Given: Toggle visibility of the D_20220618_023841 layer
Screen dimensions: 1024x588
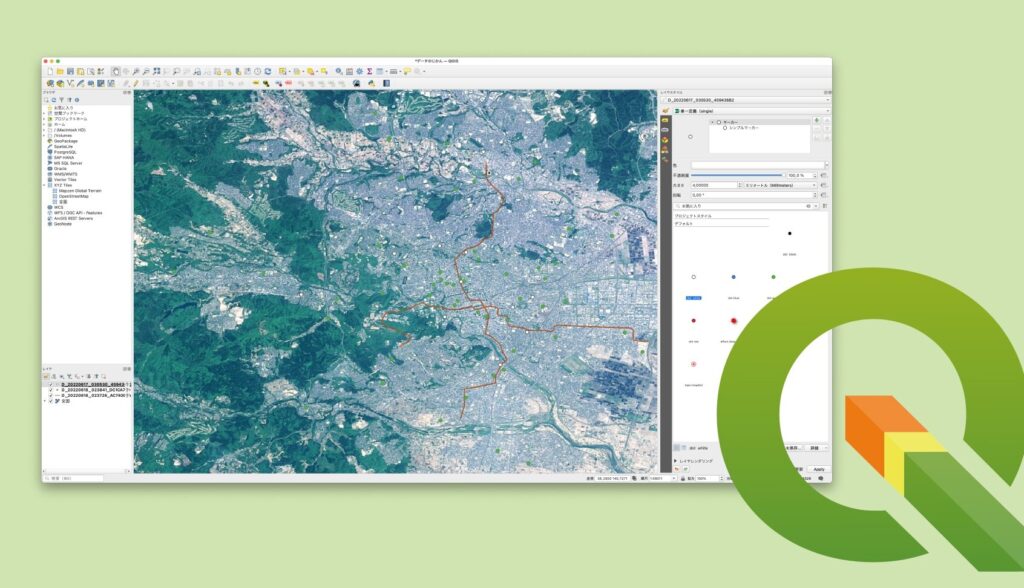Looking at the screenshot, I should pos(51,390).
